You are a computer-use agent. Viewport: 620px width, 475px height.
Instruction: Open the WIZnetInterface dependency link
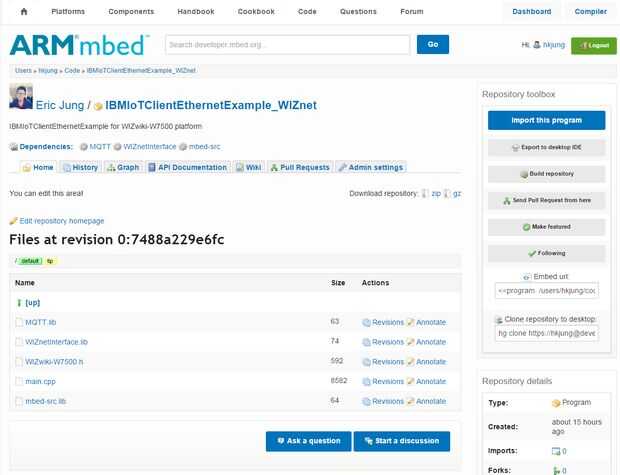[149, 147]
